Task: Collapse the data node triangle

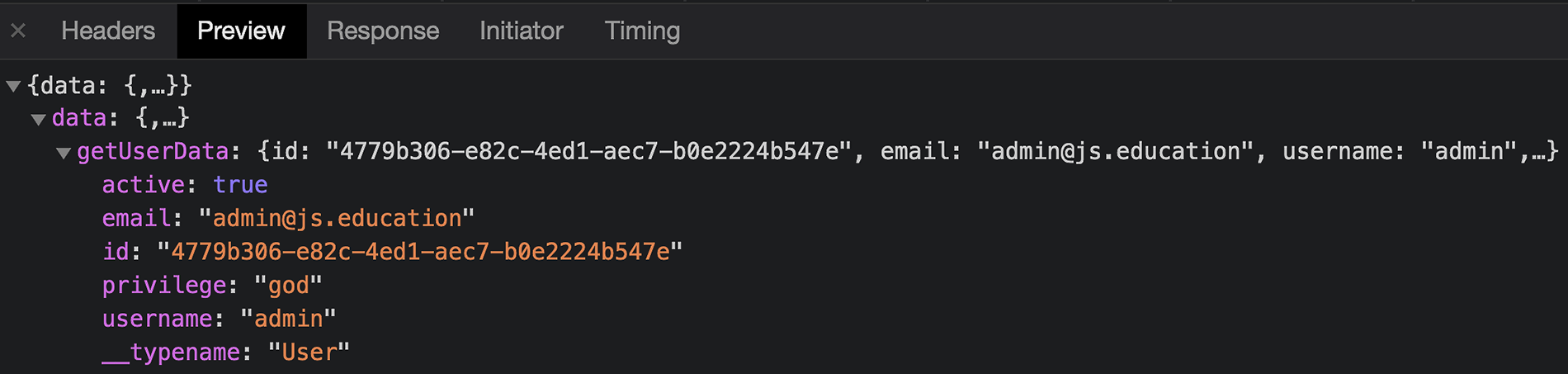Action: click(x=38, y=119)
